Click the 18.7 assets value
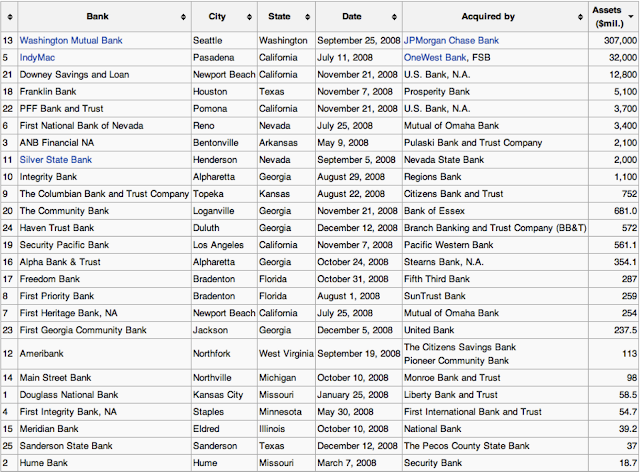Screen dimensions: 640x472 [x=628, y=463]
